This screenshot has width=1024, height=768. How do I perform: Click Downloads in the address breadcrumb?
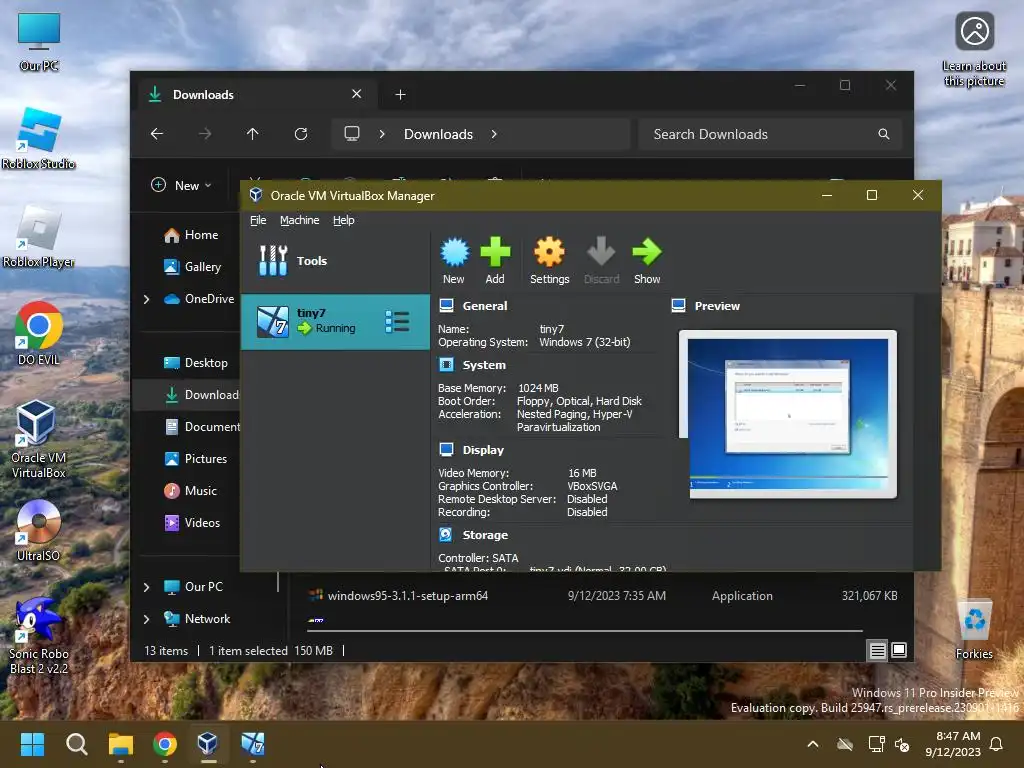tap(438, 134)
